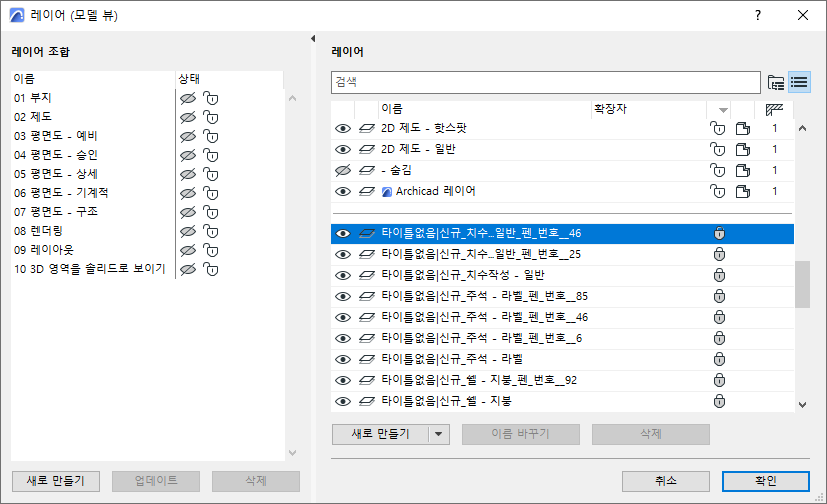Toggle hidden eye for 08 렌더링 combination

coord(188,231)
